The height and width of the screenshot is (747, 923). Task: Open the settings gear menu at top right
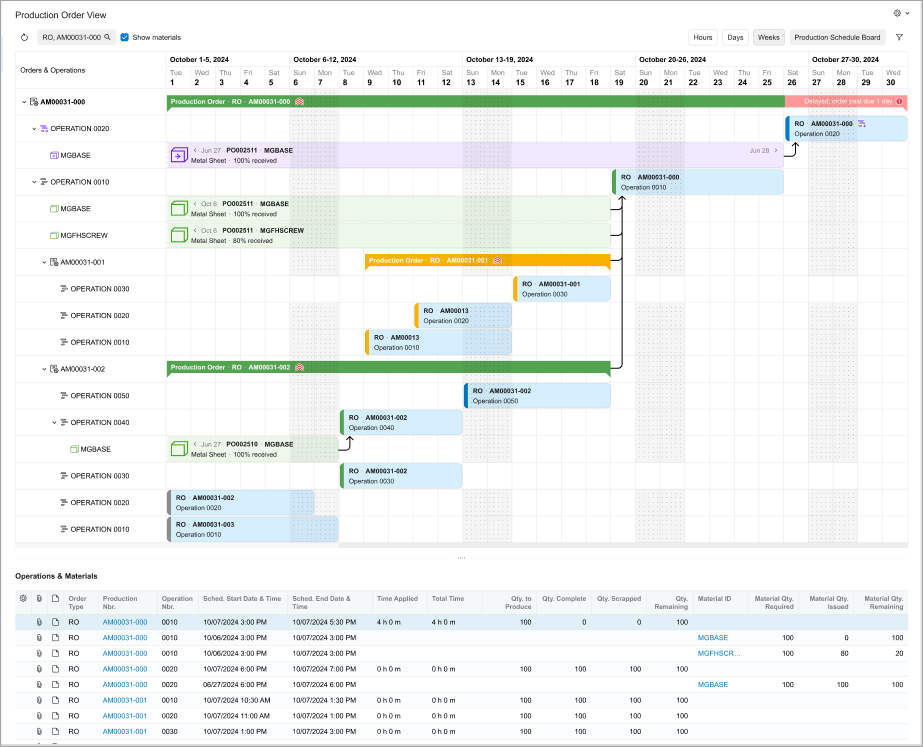coord(897,14)
